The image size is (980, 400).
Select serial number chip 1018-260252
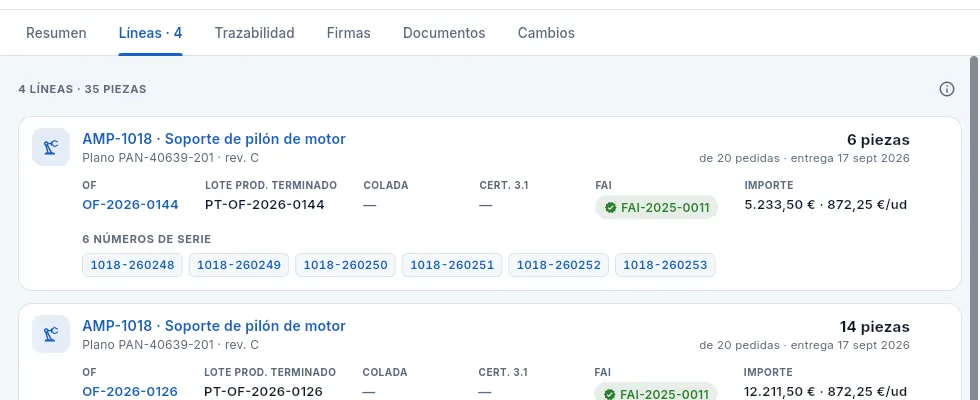(x=559, y=265)
